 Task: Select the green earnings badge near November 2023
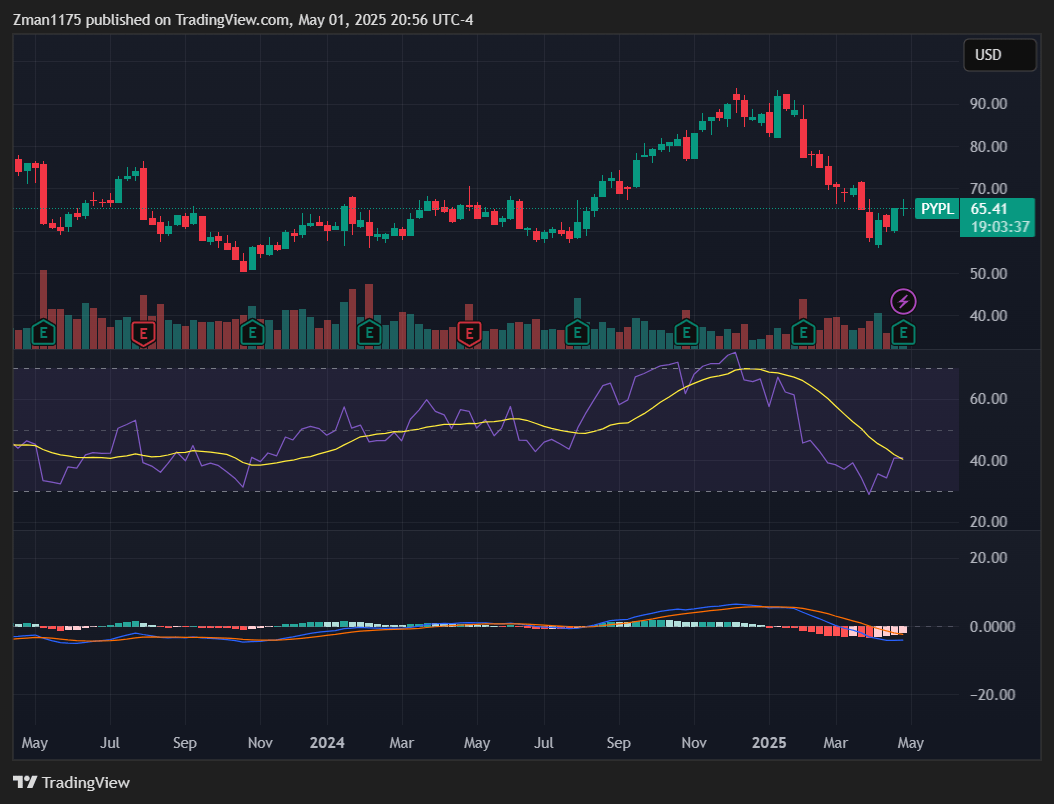(x=251, y=333)
